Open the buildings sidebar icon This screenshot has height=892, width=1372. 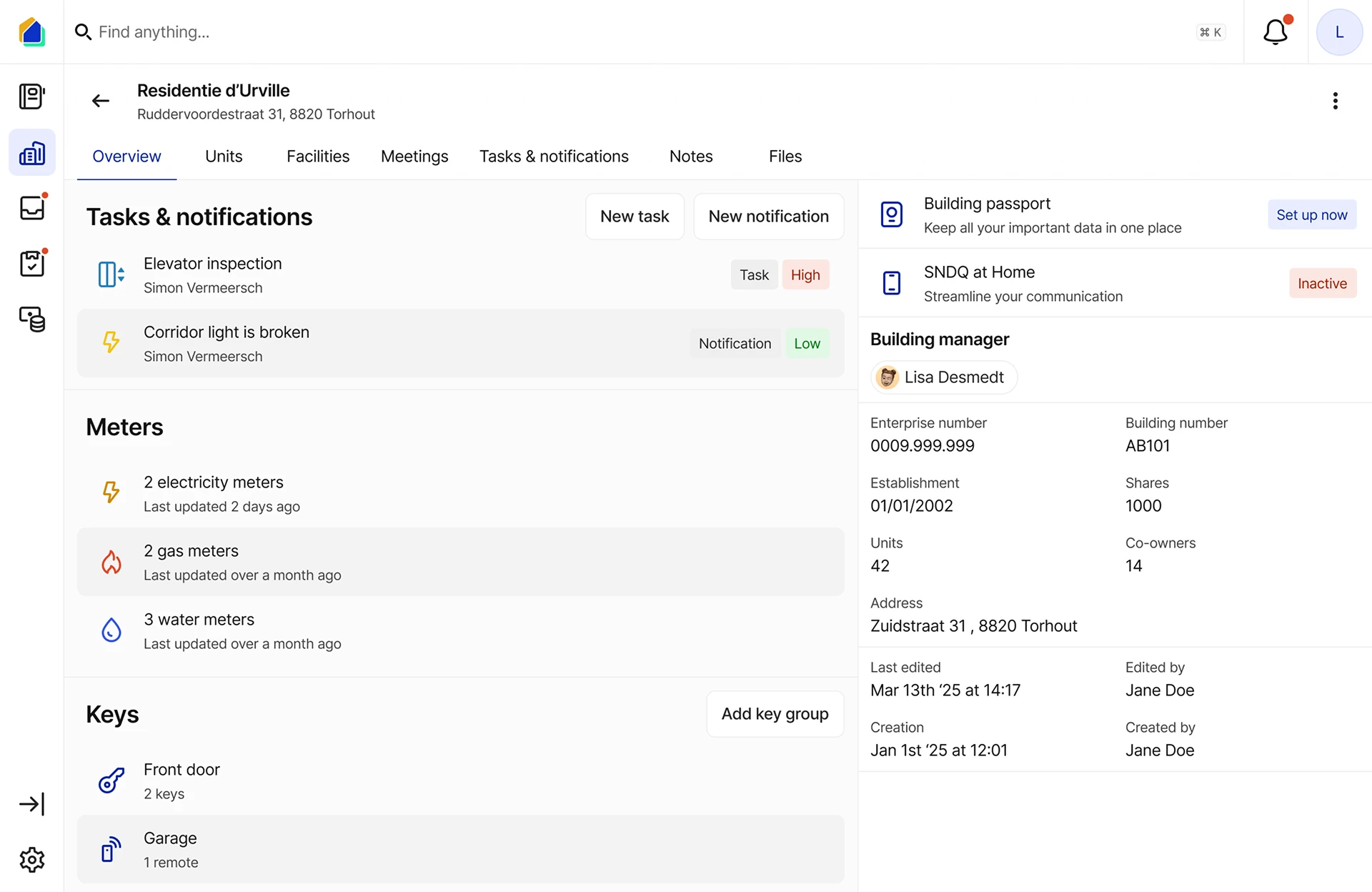coord(32,153)
